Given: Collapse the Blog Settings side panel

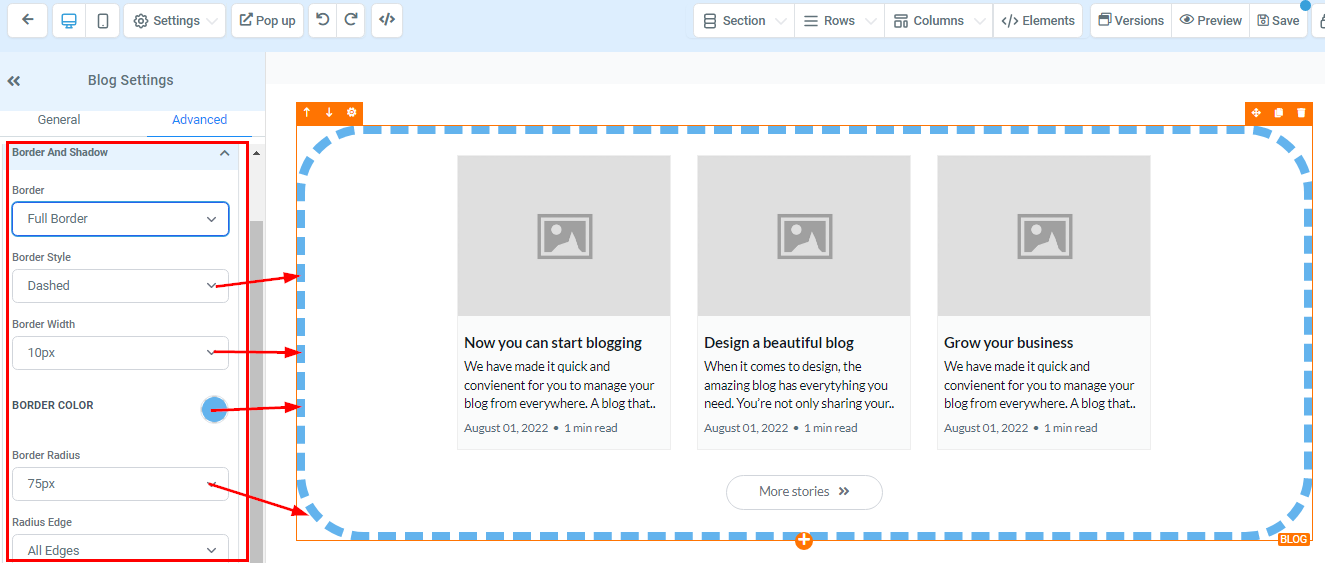Looking at the screenshot, I should pyautogui.click(x=14, y=81).
